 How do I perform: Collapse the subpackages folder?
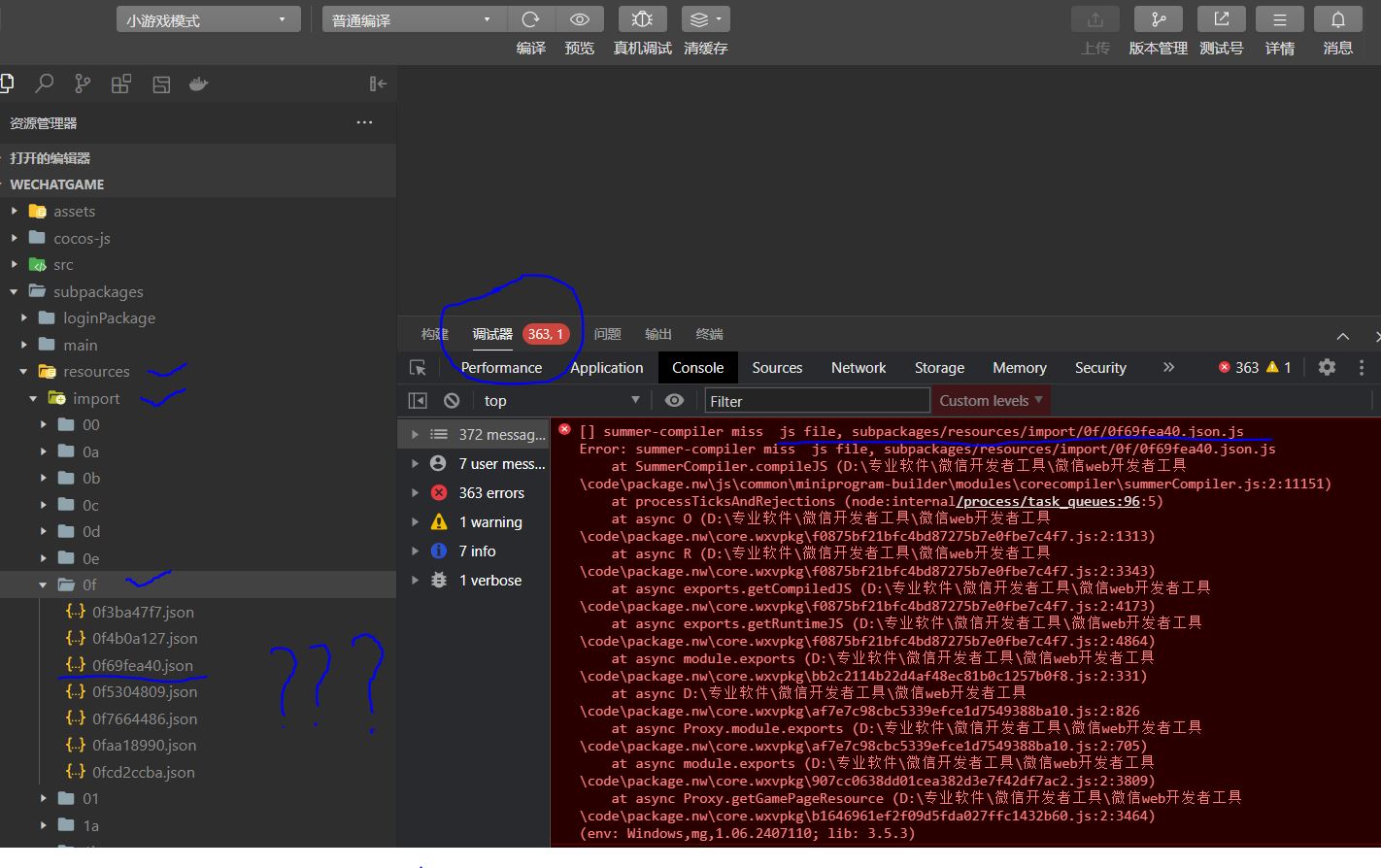coord(15,291)
